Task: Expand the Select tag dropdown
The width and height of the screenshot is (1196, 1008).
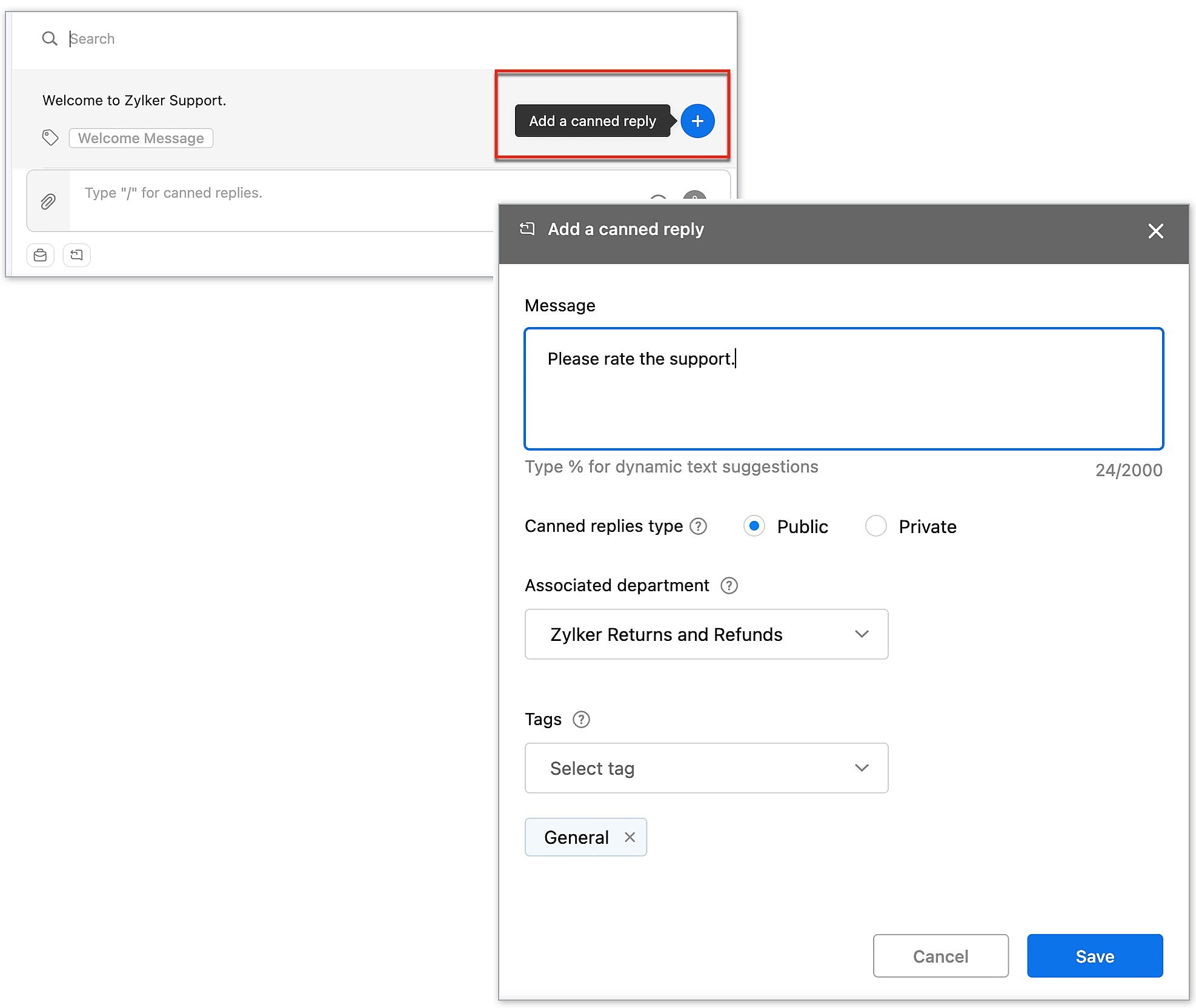Action: 706,768
